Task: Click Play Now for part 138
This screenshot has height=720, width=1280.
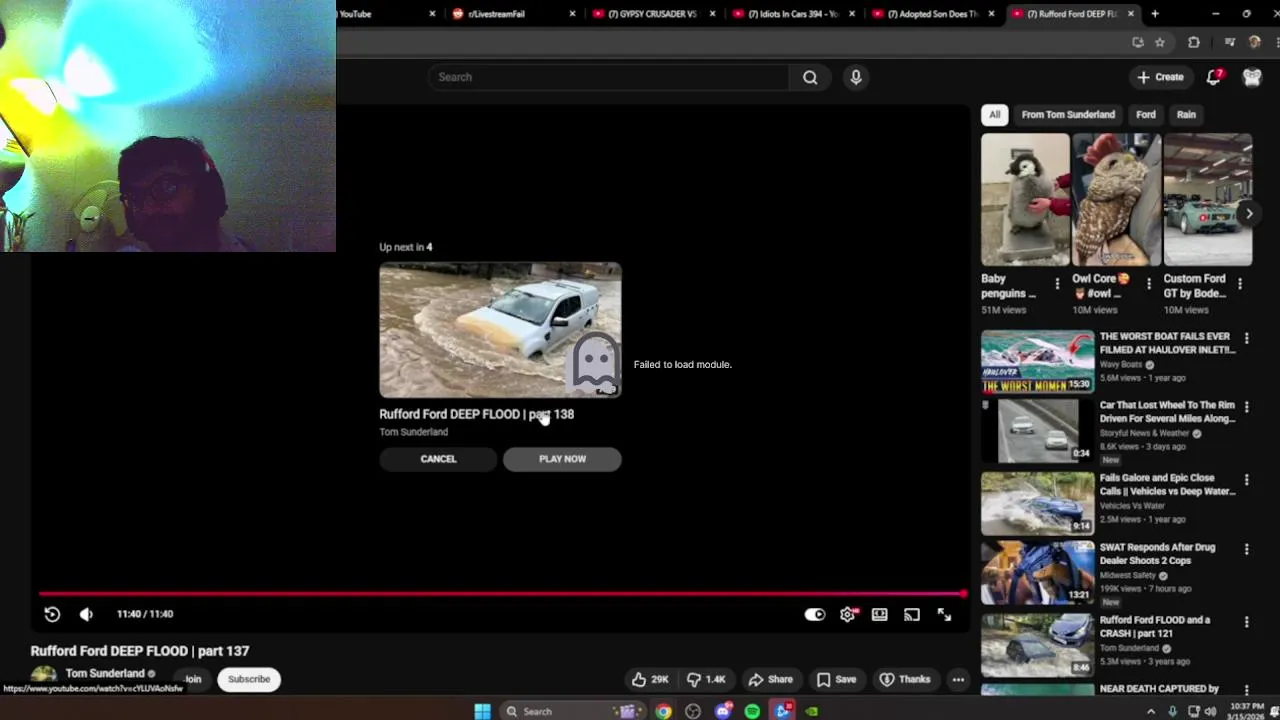Action: pos(562,459)
